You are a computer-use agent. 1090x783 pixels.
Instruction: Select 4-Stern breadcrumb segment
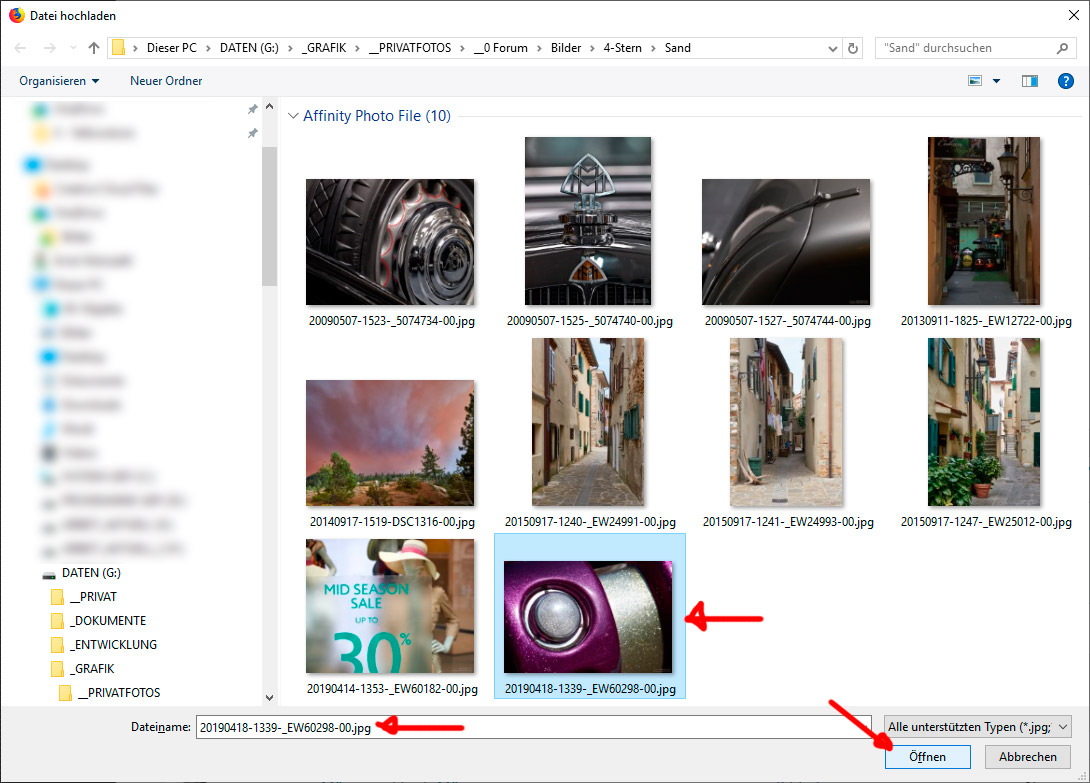622,48
